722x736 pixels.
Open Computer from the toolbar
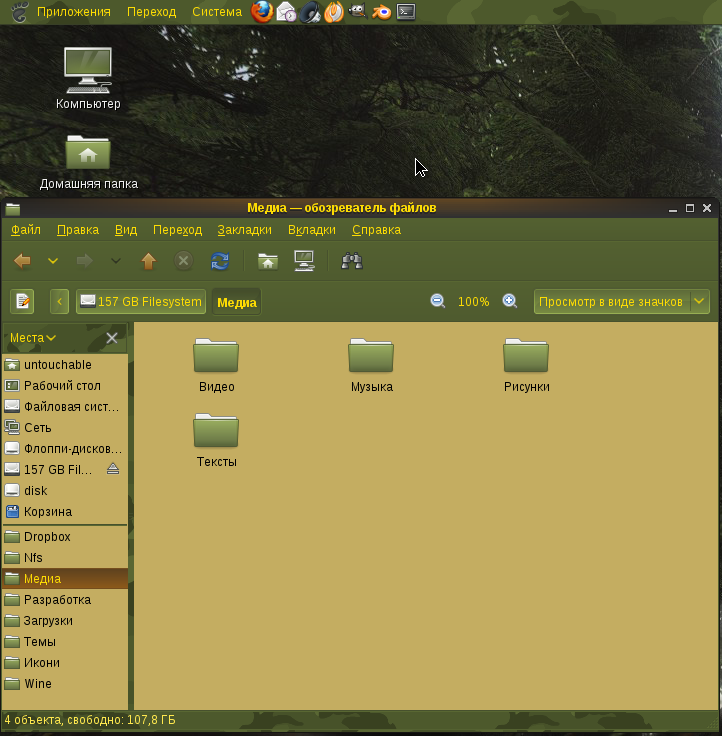point(304,261)
